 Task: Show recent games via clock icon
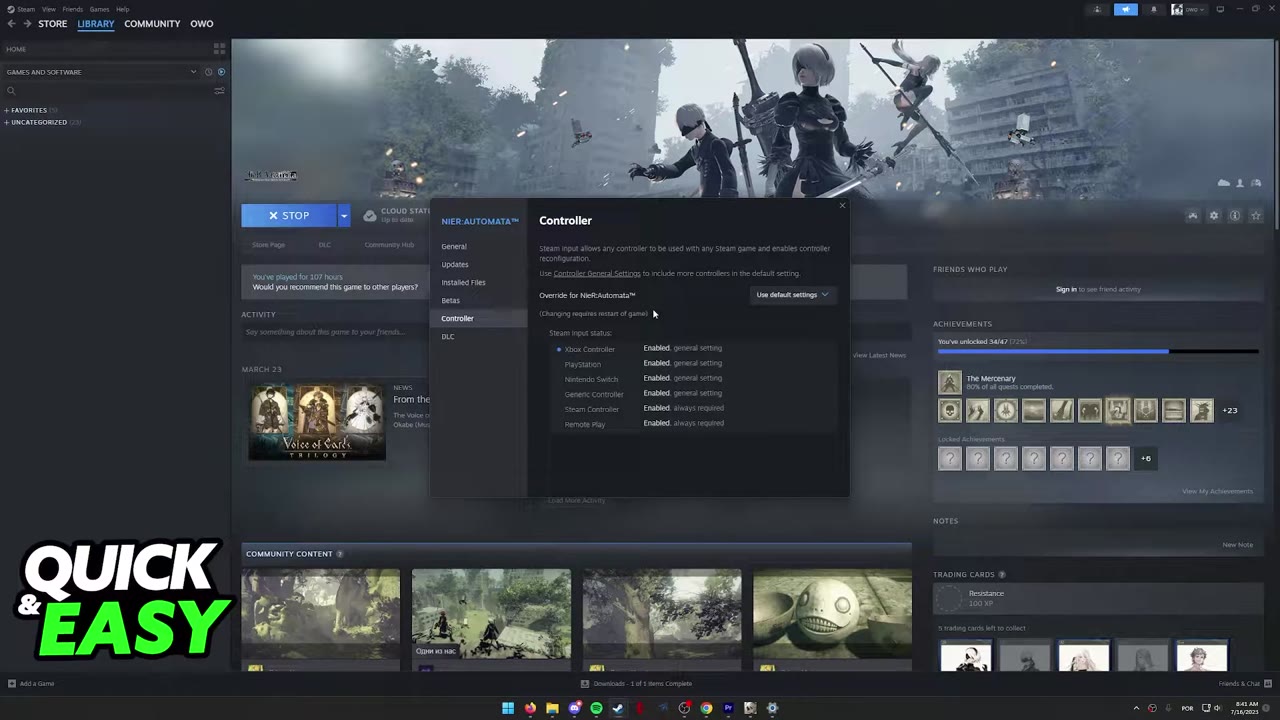(x=208, y=72)
